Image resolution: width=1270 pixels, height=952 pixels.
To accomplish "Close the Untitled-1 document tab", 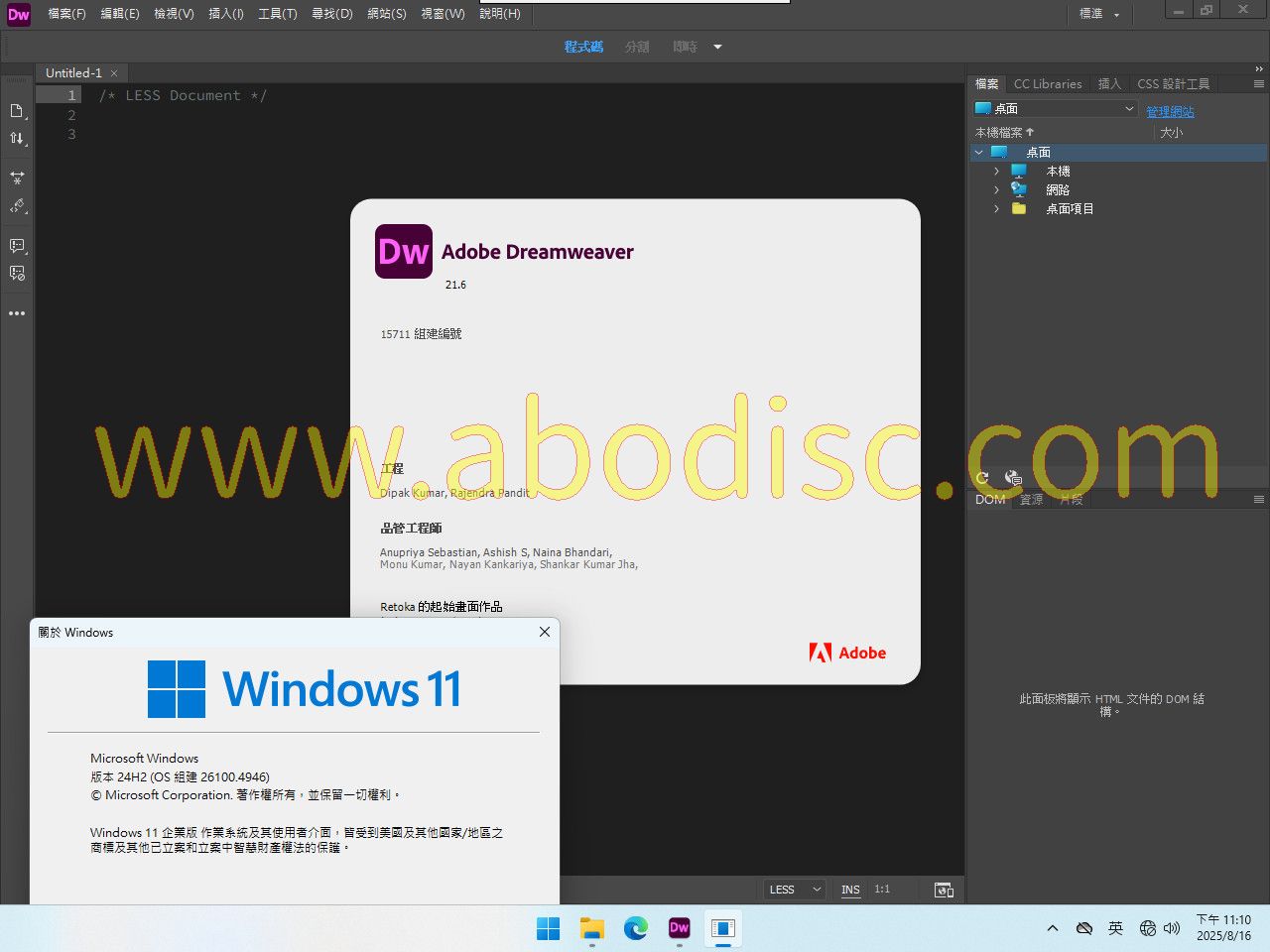I will click(114, 73).
